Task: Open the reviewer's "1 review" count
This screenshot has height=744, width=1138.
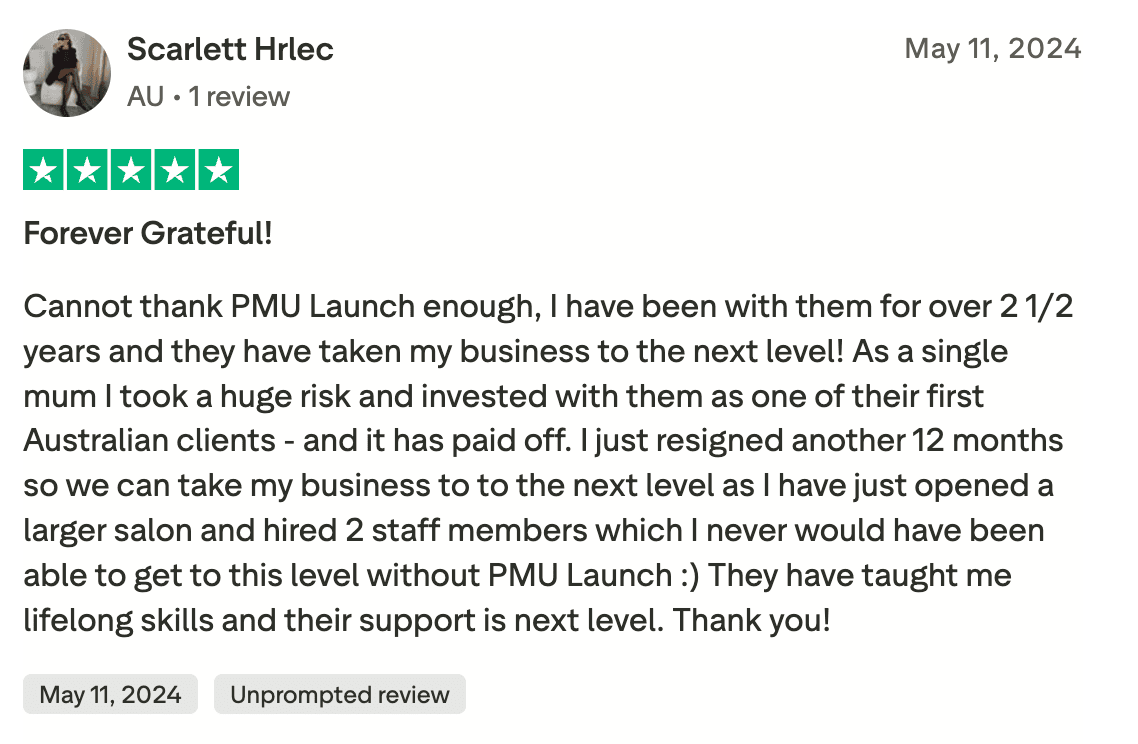Action: pos(239,97)
